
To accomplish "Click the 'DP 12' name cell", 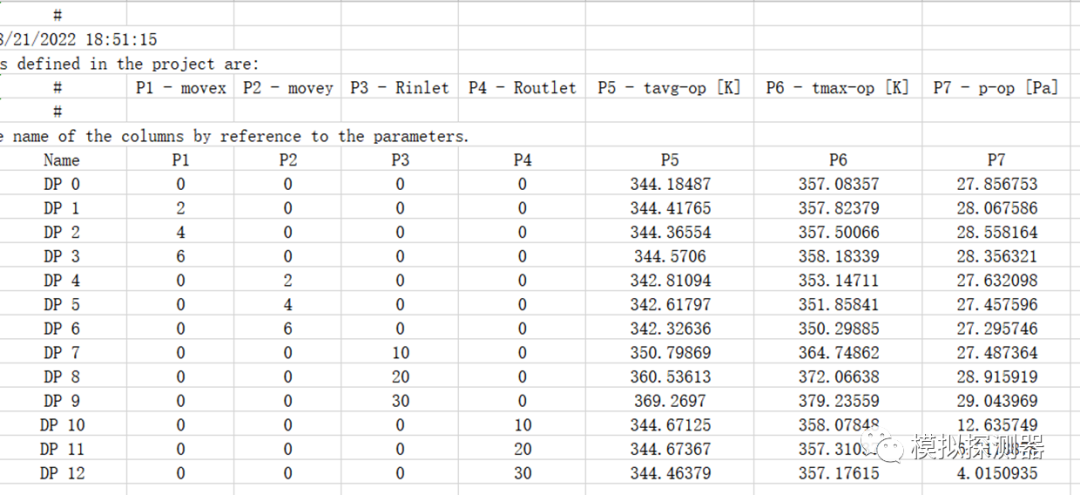I will tap(62, 473).
